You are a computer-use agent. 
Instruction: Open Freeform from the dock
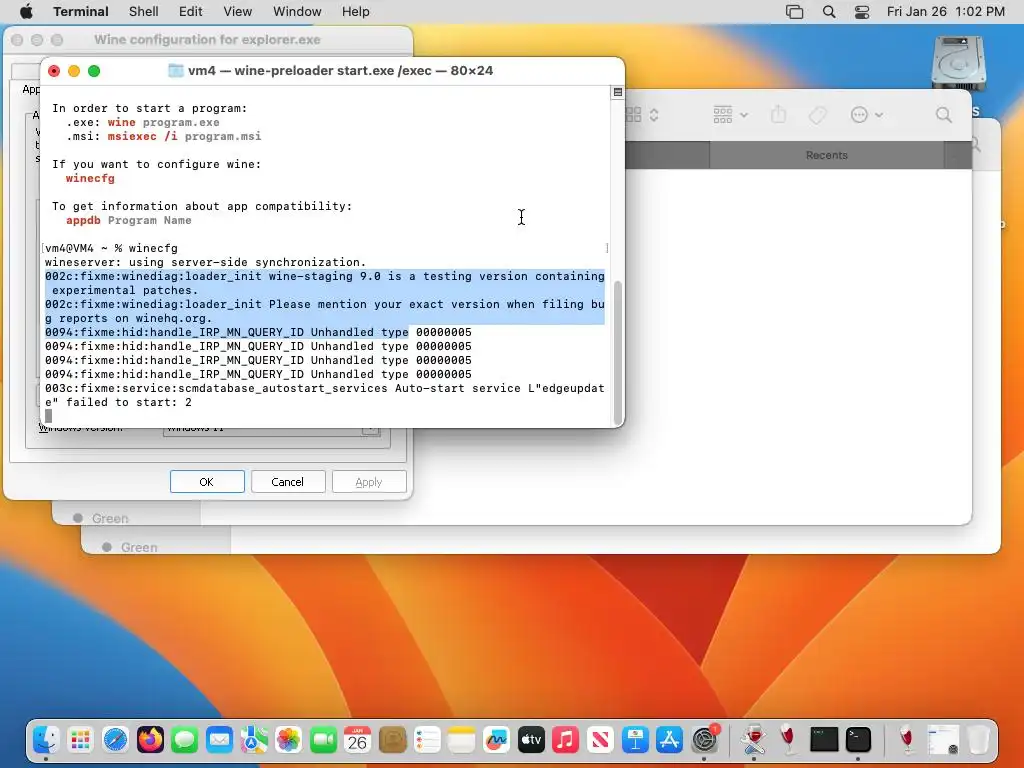(x=496, y=740)
